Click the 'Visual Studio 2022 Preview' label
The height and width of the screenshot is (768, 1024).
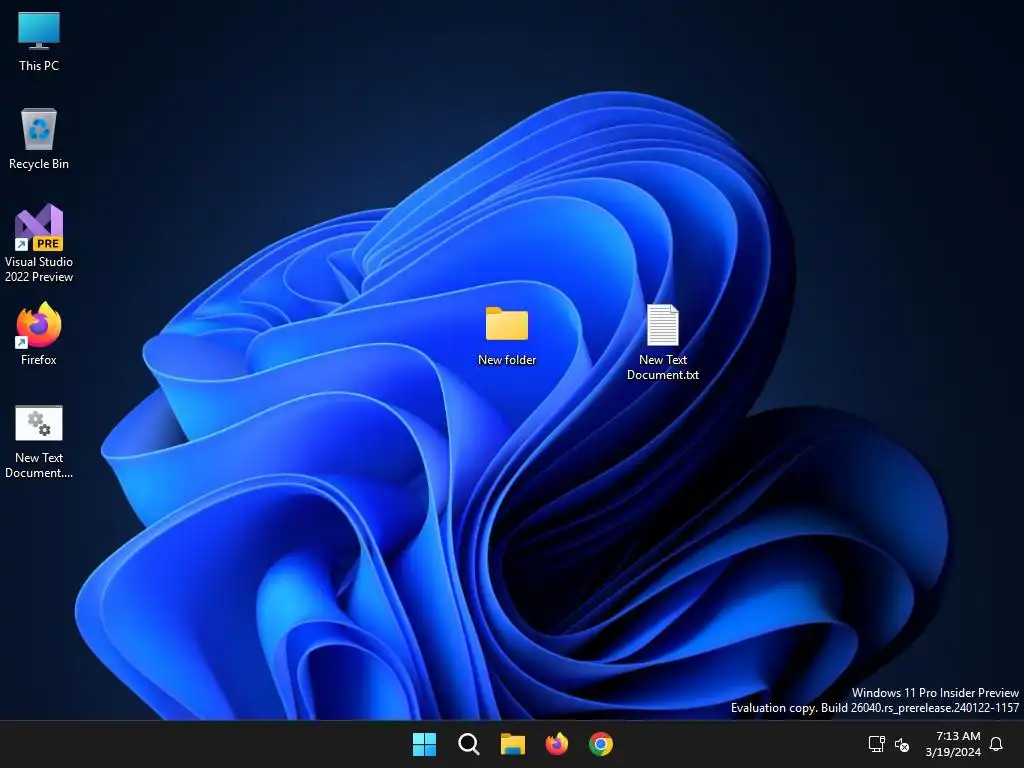pos(39,269)
